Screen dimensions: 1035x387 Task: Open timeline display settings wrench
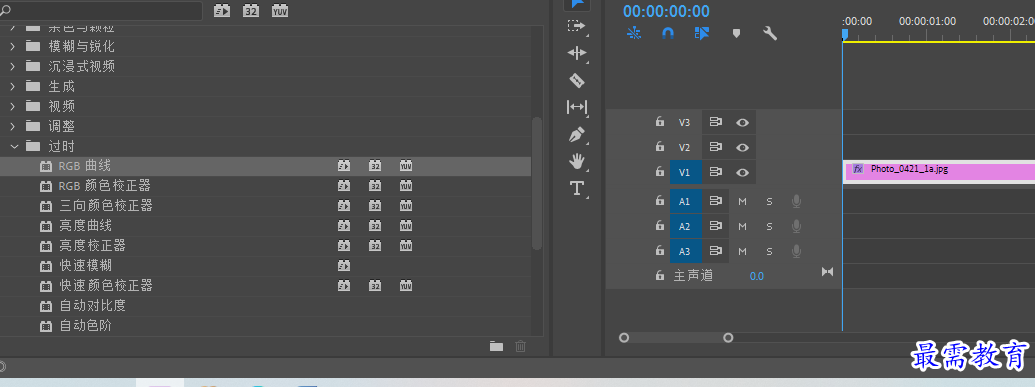770,33
